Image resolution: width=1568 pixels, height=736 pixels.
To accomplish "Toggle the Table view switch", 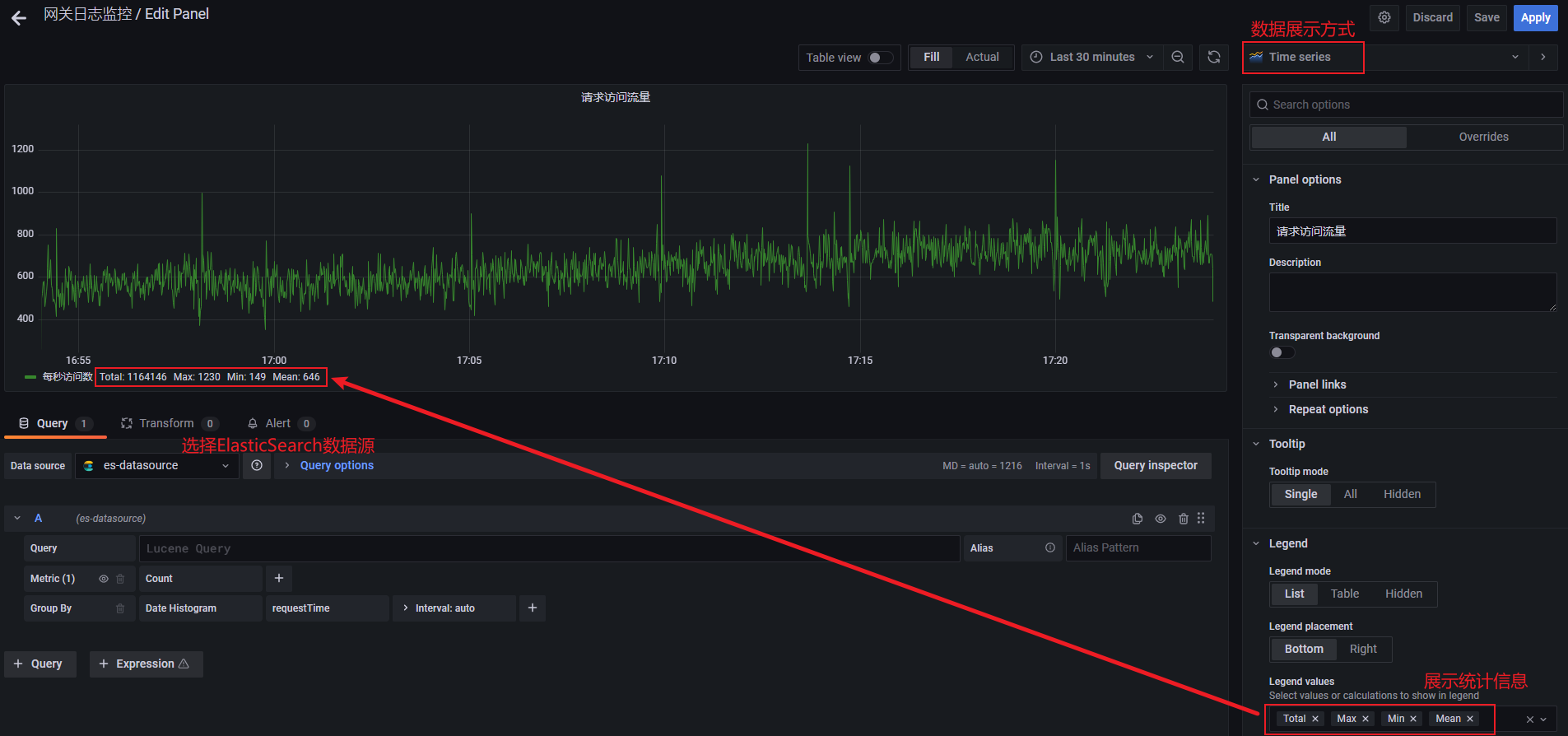I will pyautogui.click(x=880, y=58).
